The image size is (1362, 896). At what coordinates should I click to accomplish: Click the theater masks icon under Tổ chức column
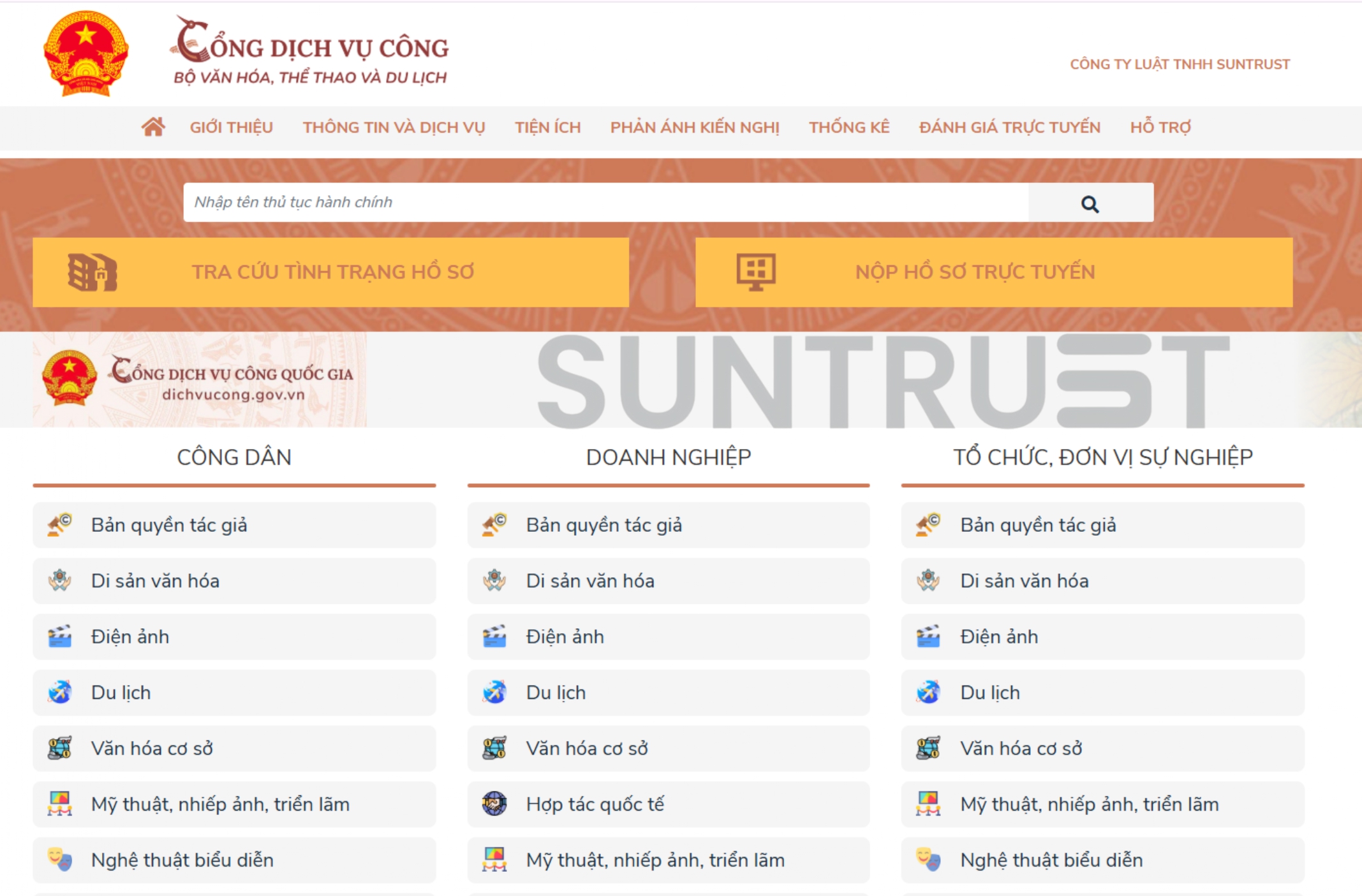(928, 860)
